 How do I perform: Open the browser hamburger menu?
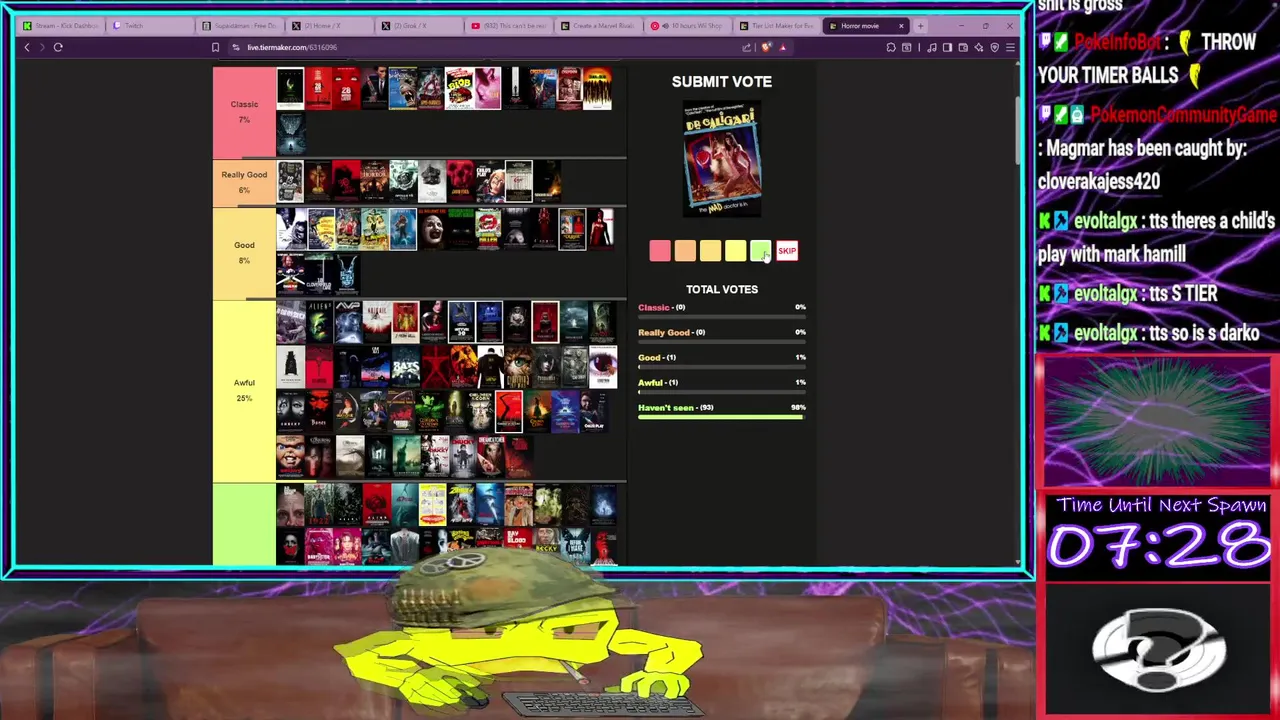coord(1010,47)
